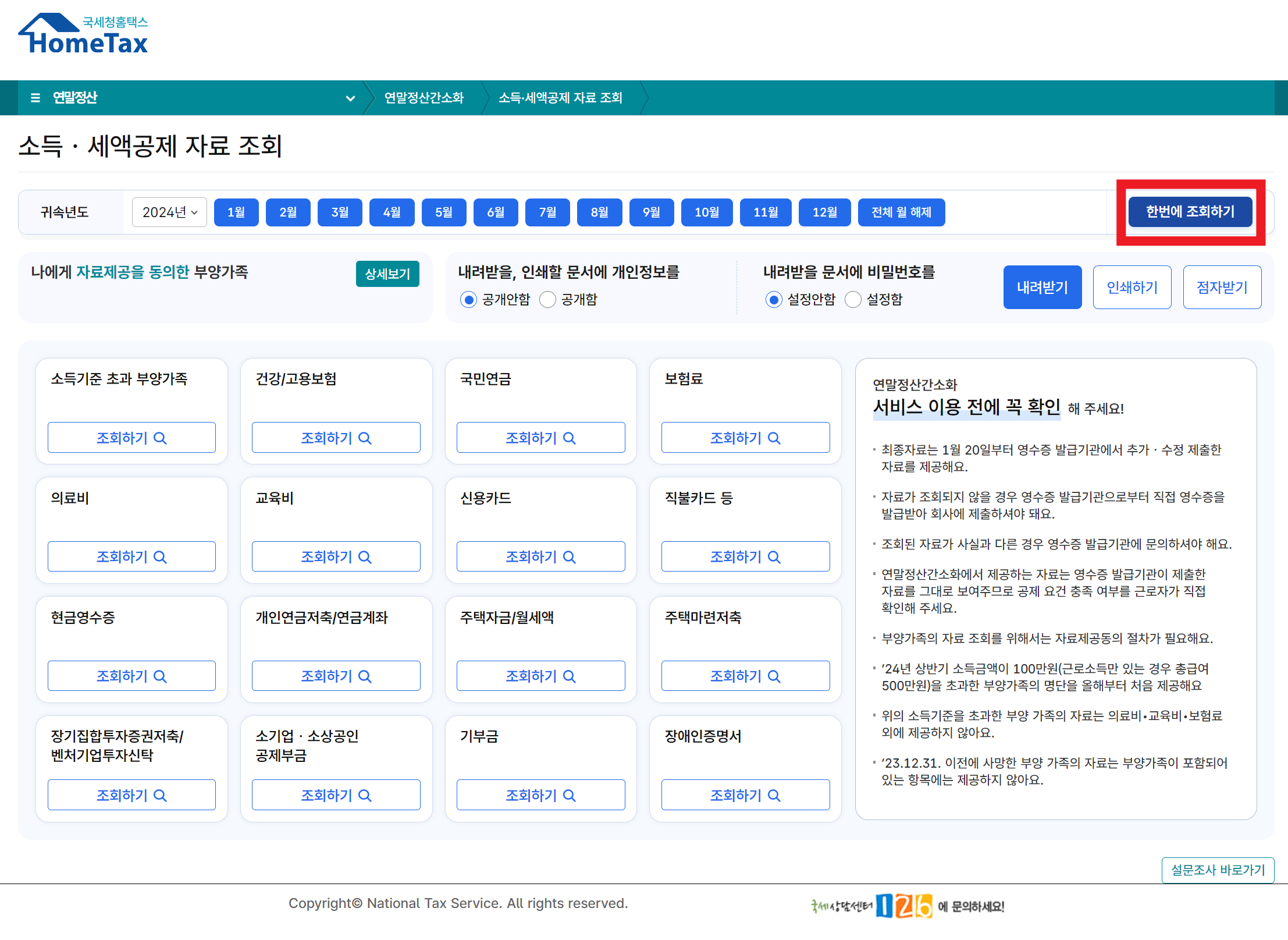Click the 소득·세액공제 자료 조회 breadcrumb item
Screen dimensions: 1288x940
pyautogui.click(x=560, y=98)
